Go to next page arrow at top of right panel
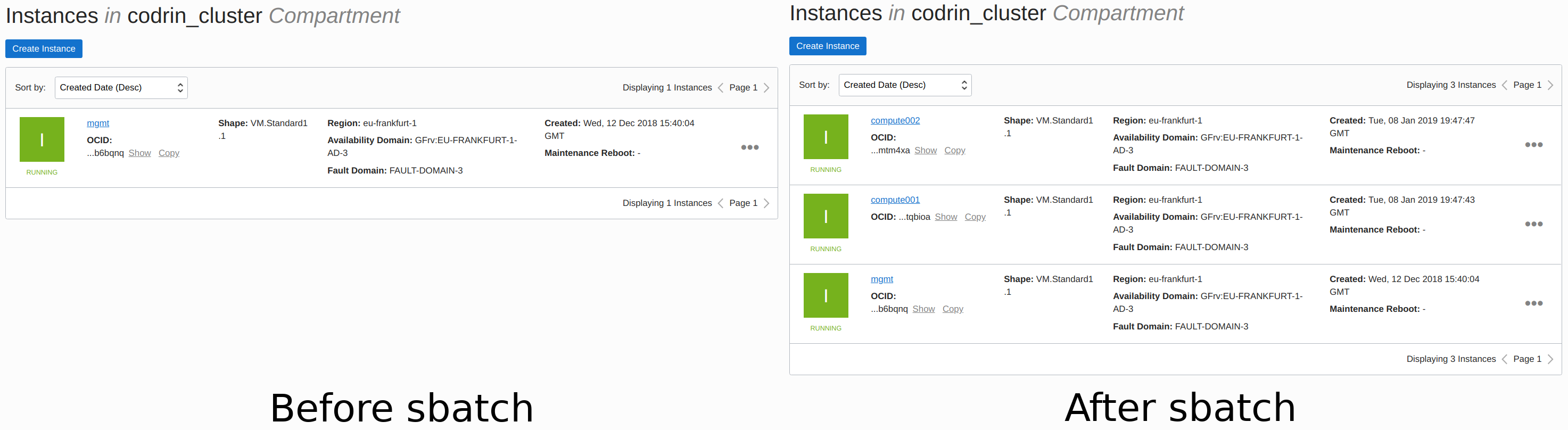Screen dimensions: 1568x430 [1550, 85]
